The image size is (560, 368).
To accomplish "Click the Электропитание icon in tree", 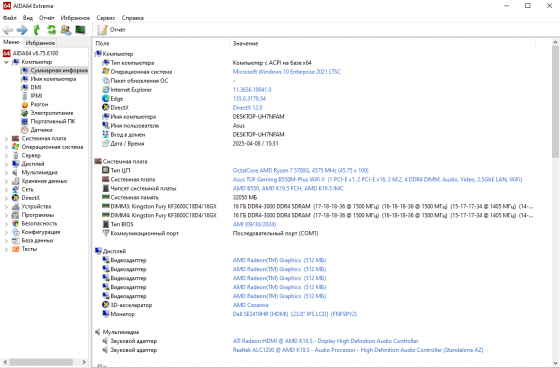I will [x=24, y=113].
